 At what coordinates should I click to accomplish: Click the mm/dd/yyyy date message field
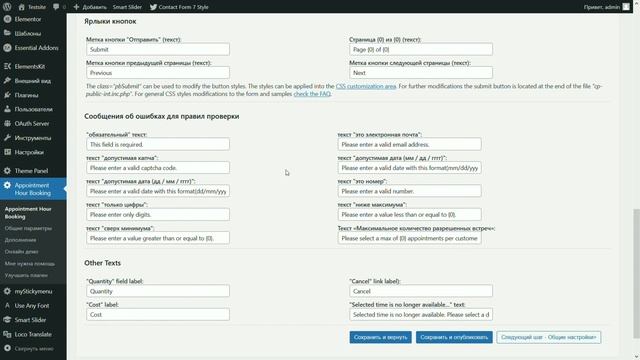[x=409, y=167]
